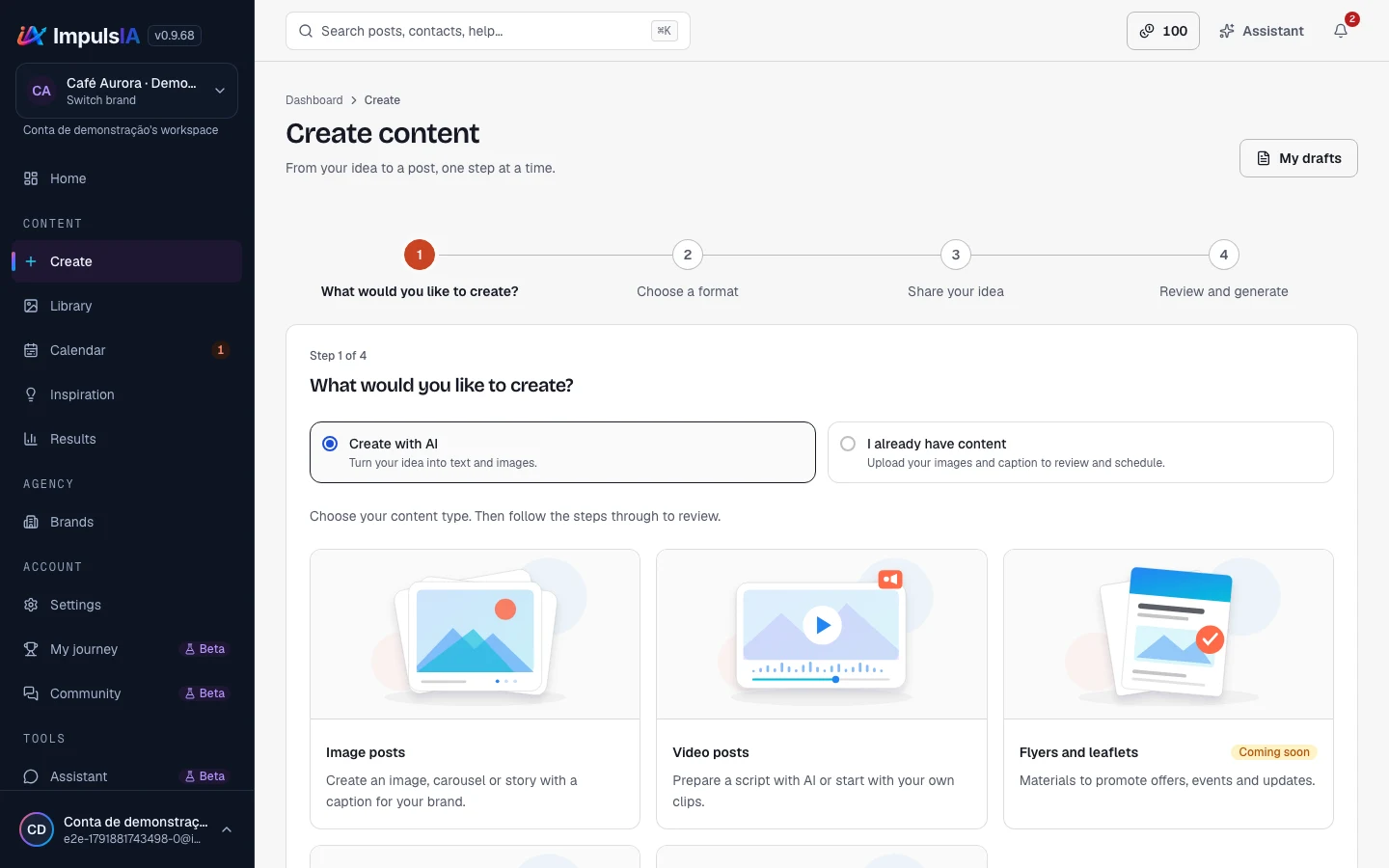Click step 1 circle in the stepper

(x=420, y=255)
